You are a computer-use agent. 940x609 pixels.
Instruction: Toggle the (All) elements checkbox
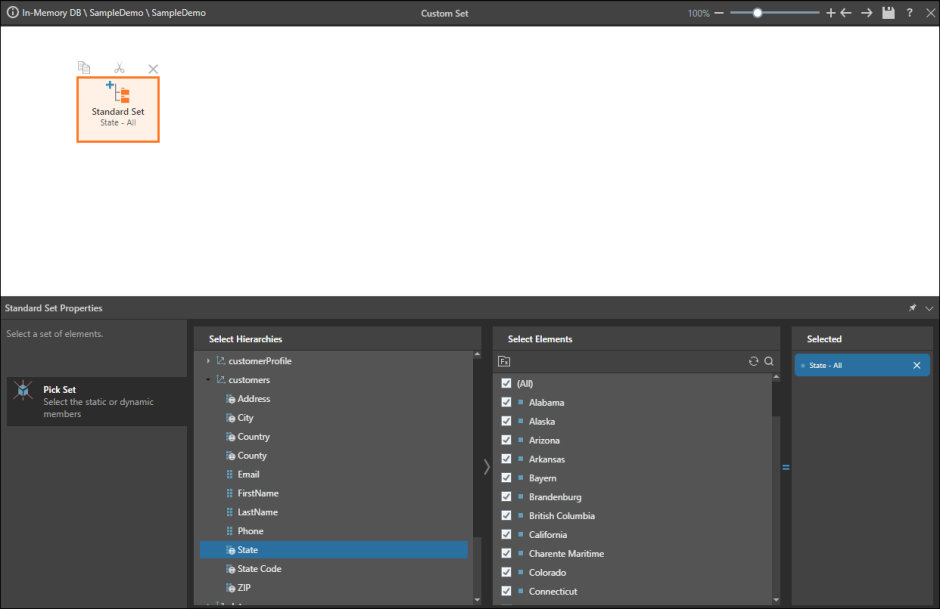[x=506, y=383]
